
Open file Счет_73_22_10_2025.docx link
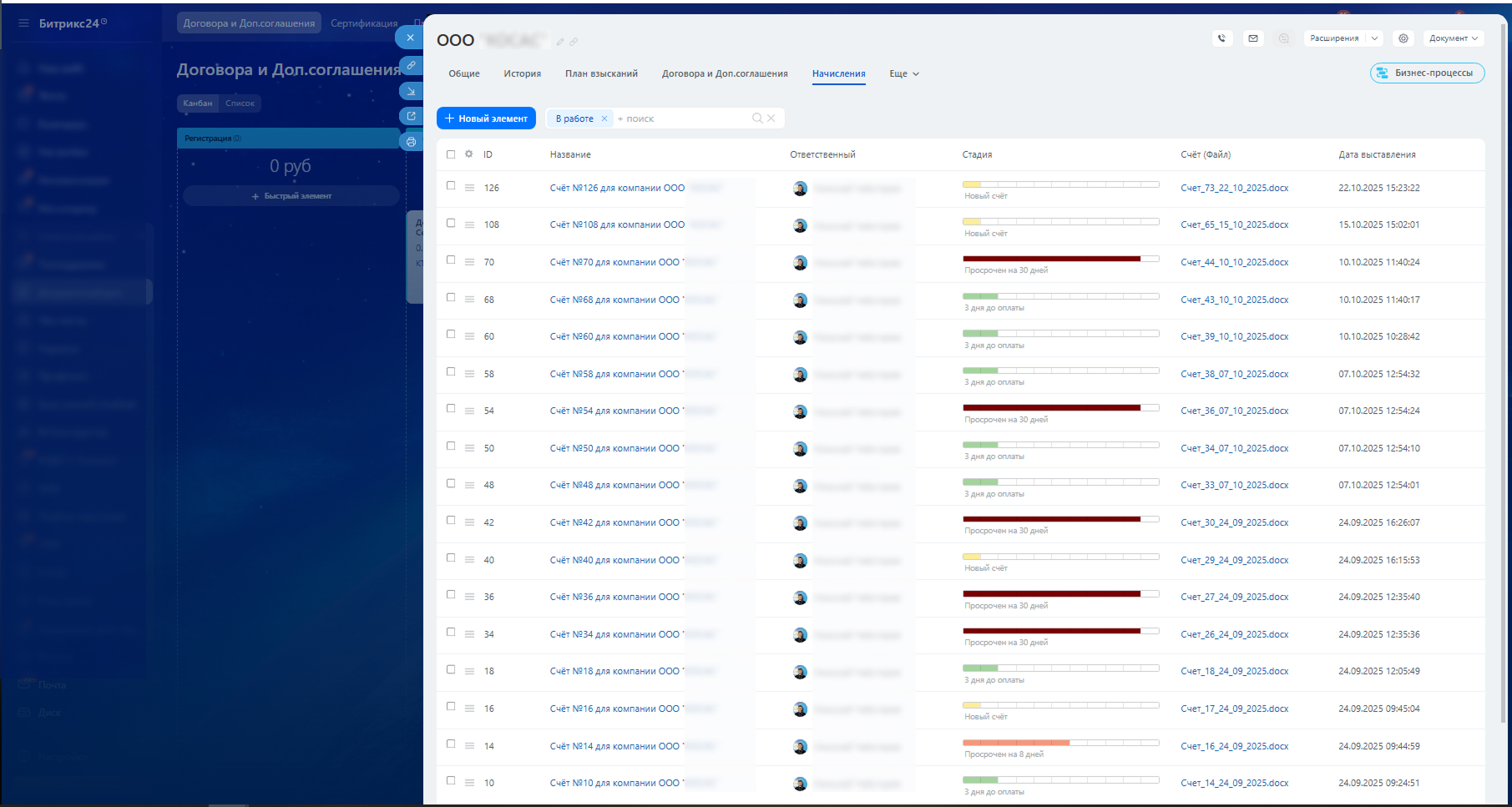tap(1234, 189)
